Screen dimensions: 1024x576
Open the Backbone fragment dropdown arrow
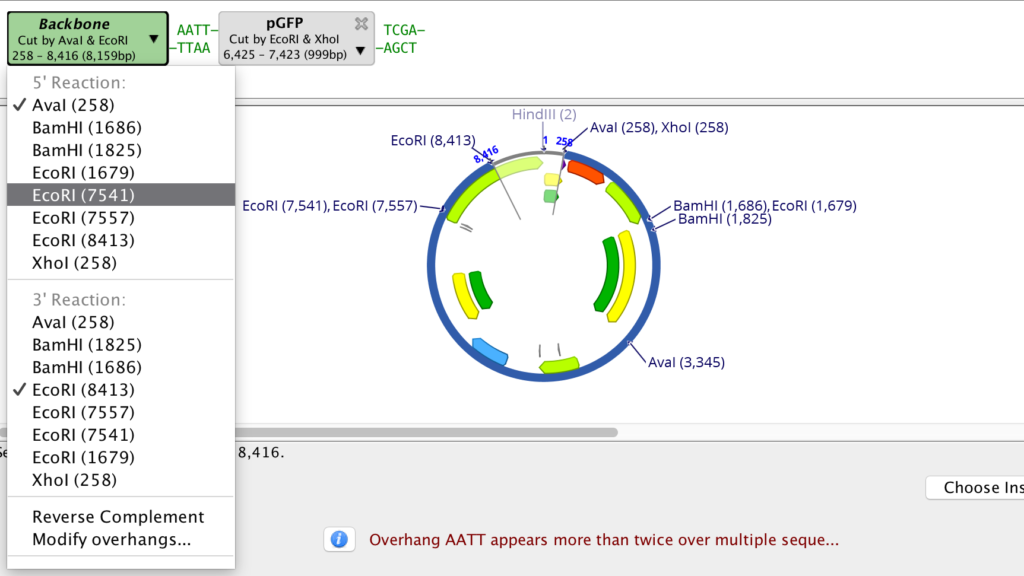coord(152,37)
